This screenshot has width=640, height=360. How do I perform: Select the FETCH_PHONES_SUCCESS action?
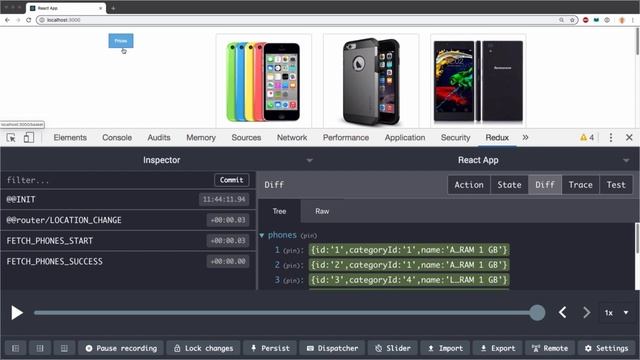(x=128, y=261)
